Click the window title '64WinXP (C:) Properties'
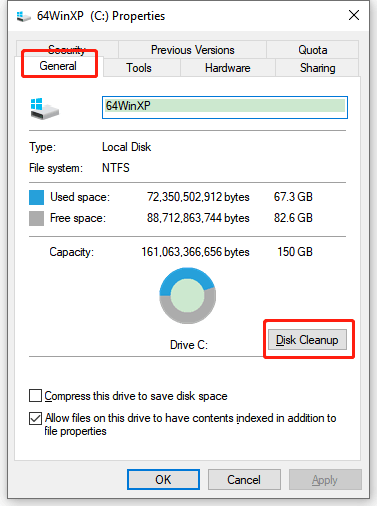377x506 pixels. click(x=101, y=16)
